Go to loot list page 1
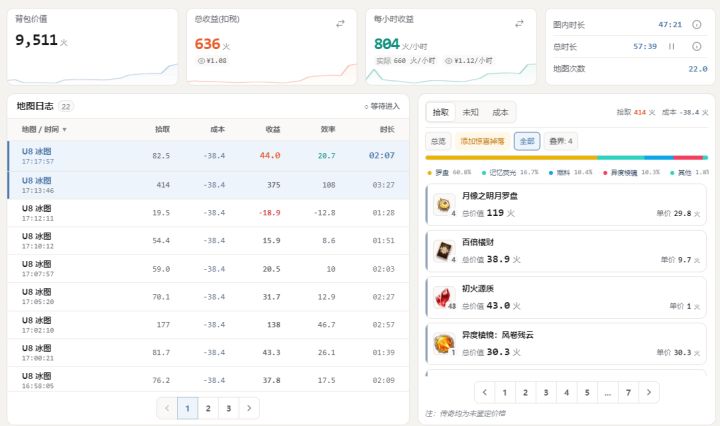Viewport: 720px width, 426px height. click(505, 392)
